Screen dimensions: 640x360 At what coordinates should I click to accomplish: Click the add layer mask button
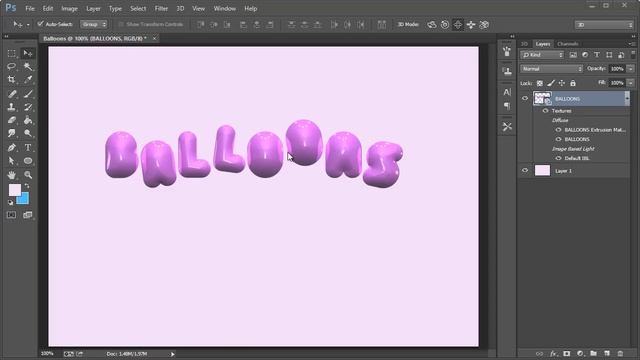(x=567, y=353)
